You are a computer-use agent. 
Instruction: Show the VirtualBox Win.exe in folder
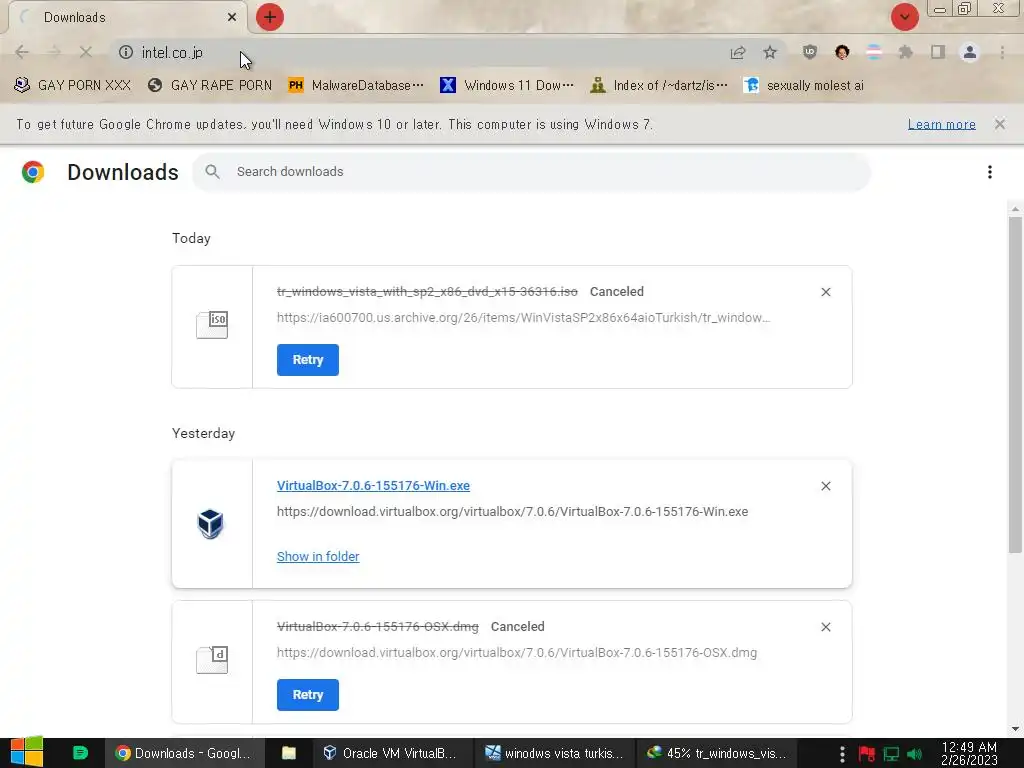tap(317, 556)
